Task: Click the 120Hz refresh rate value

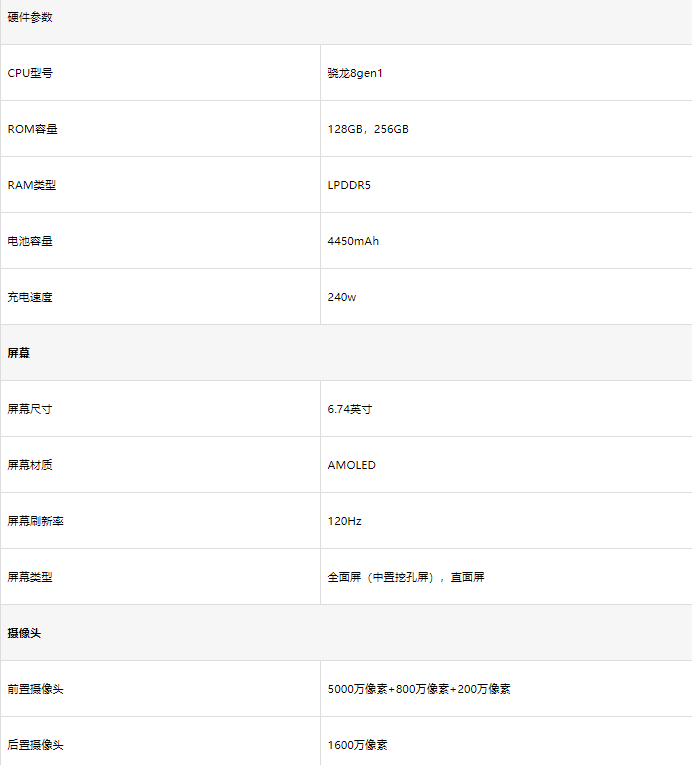Action: [345, 521]
